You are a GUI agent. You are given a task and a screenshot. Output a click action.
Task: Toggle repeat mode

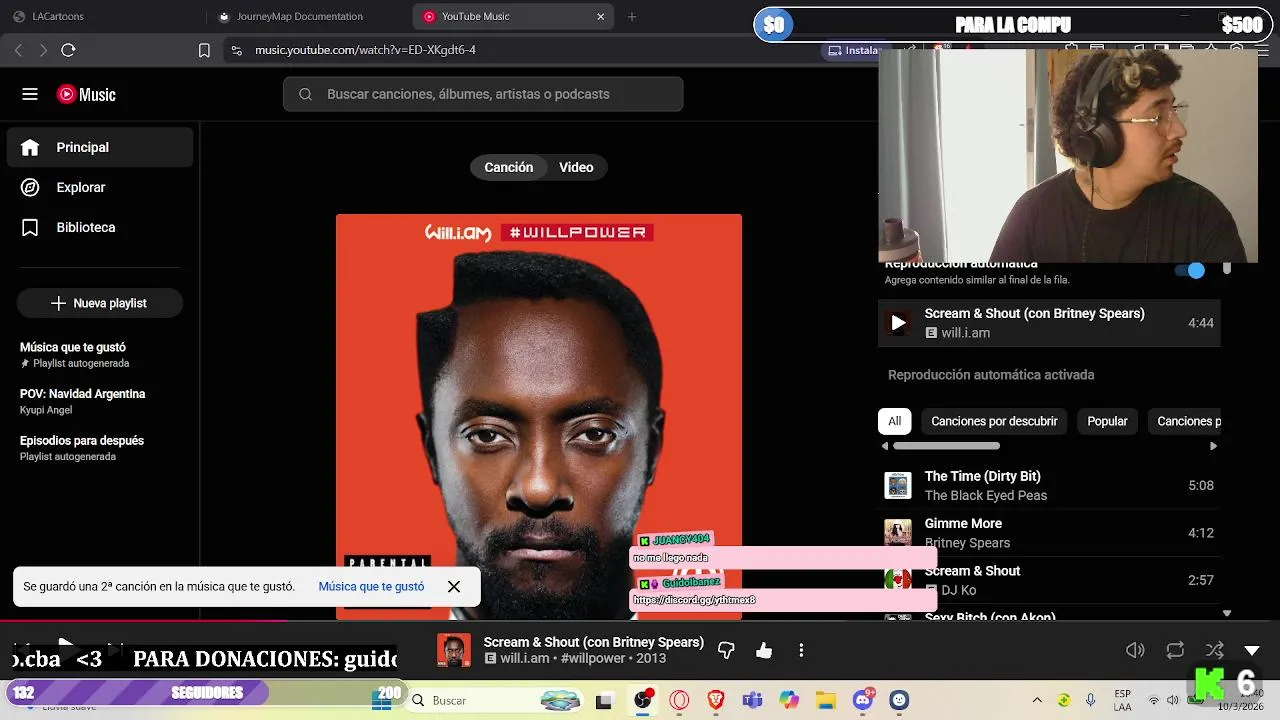pos(1175,650)
